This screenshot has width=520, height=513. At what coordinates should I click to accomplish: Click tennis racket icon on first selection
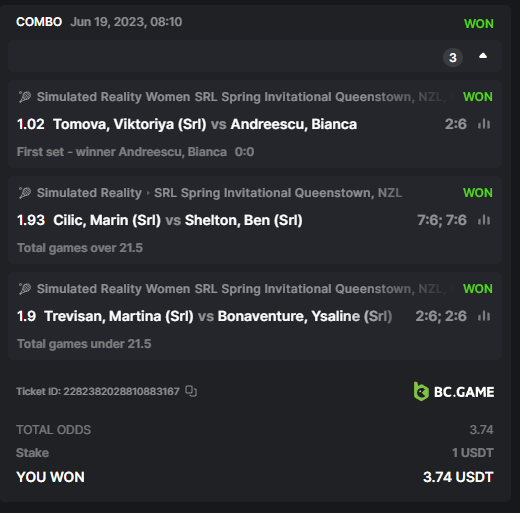pos(25,97)
